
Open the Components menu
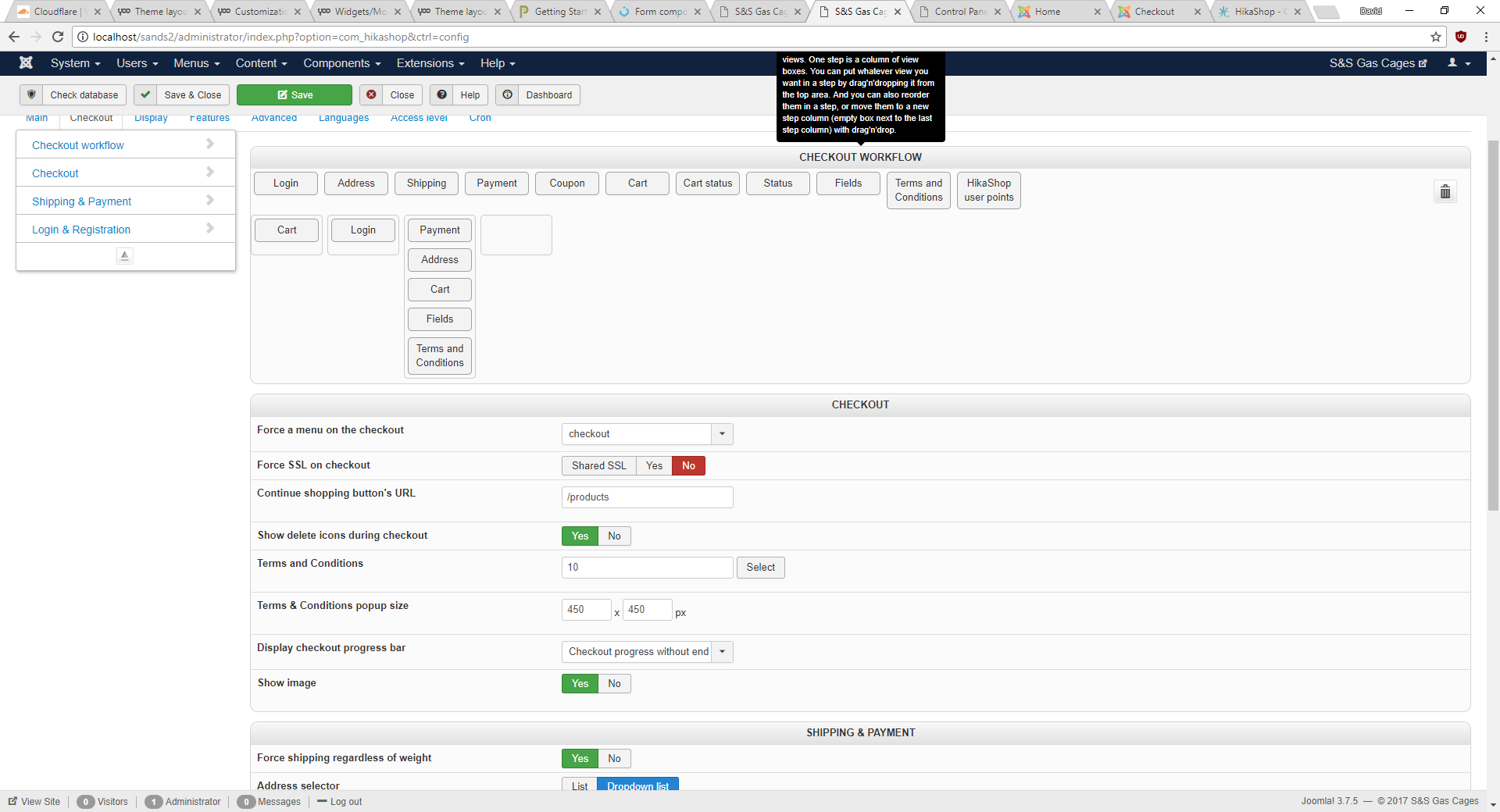tap(342, 63)
